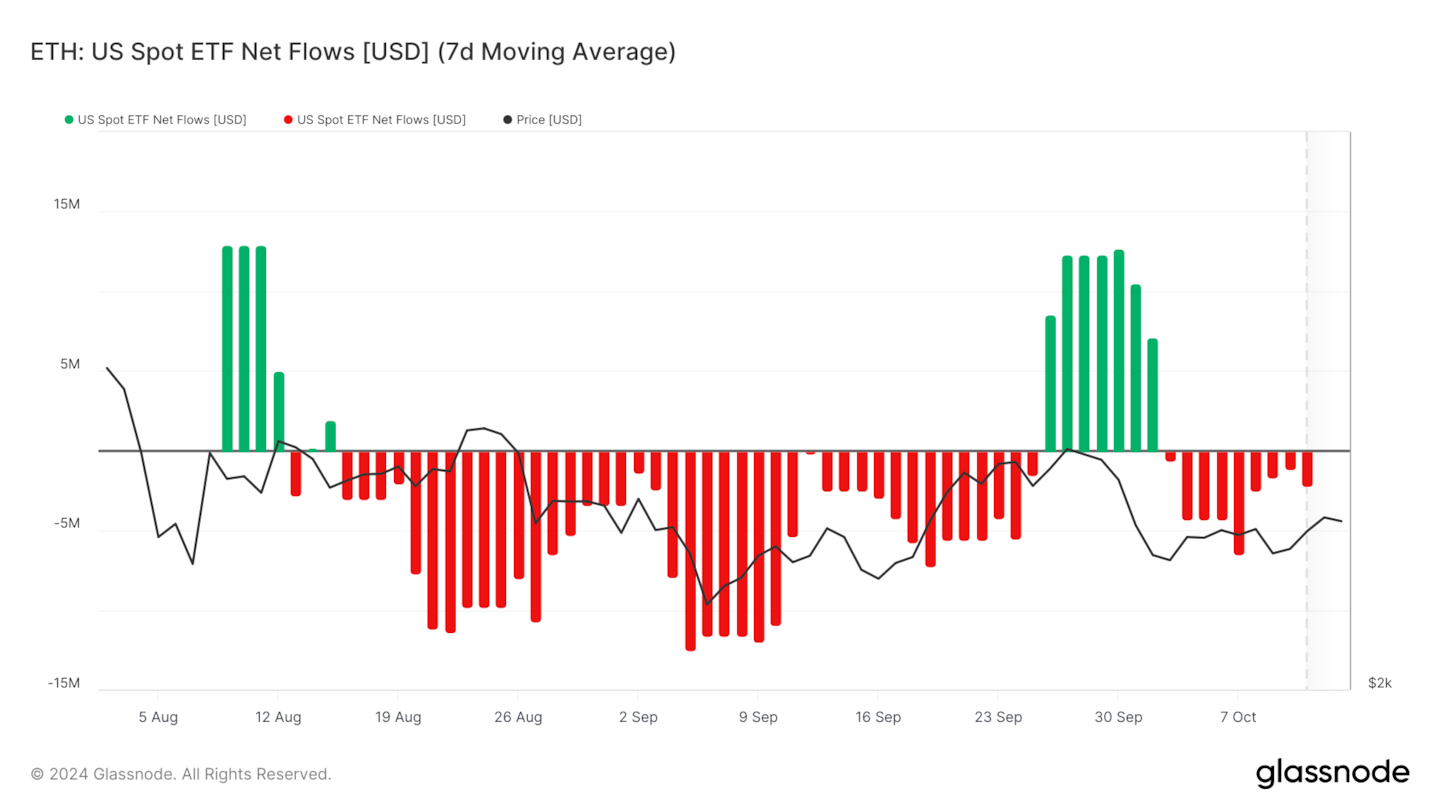The image size is (1440, 810).
Task: Toggle green US Spot ETF Net Flows legend label
Action: coord(162,120)
